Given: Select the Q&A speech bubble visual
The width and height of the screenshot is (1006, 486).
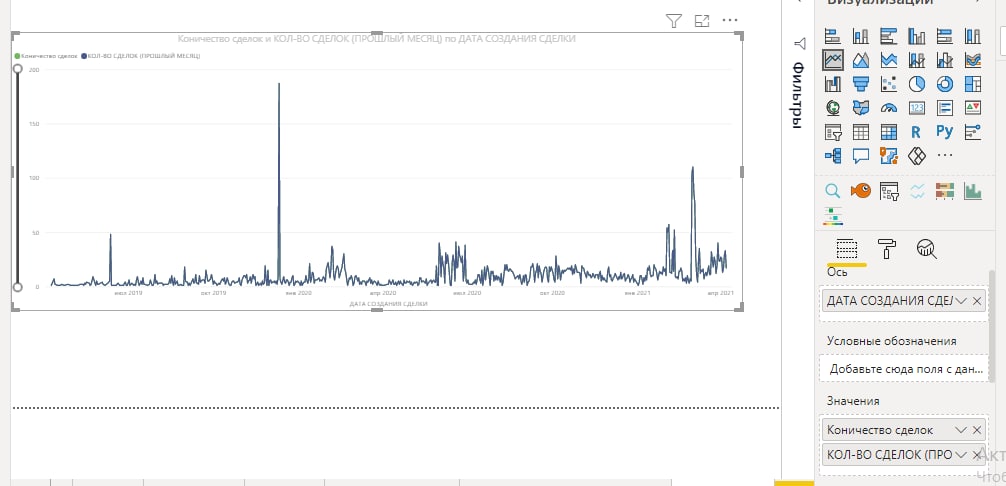Looking at the screenshot, I should click(x=860, y=155).
